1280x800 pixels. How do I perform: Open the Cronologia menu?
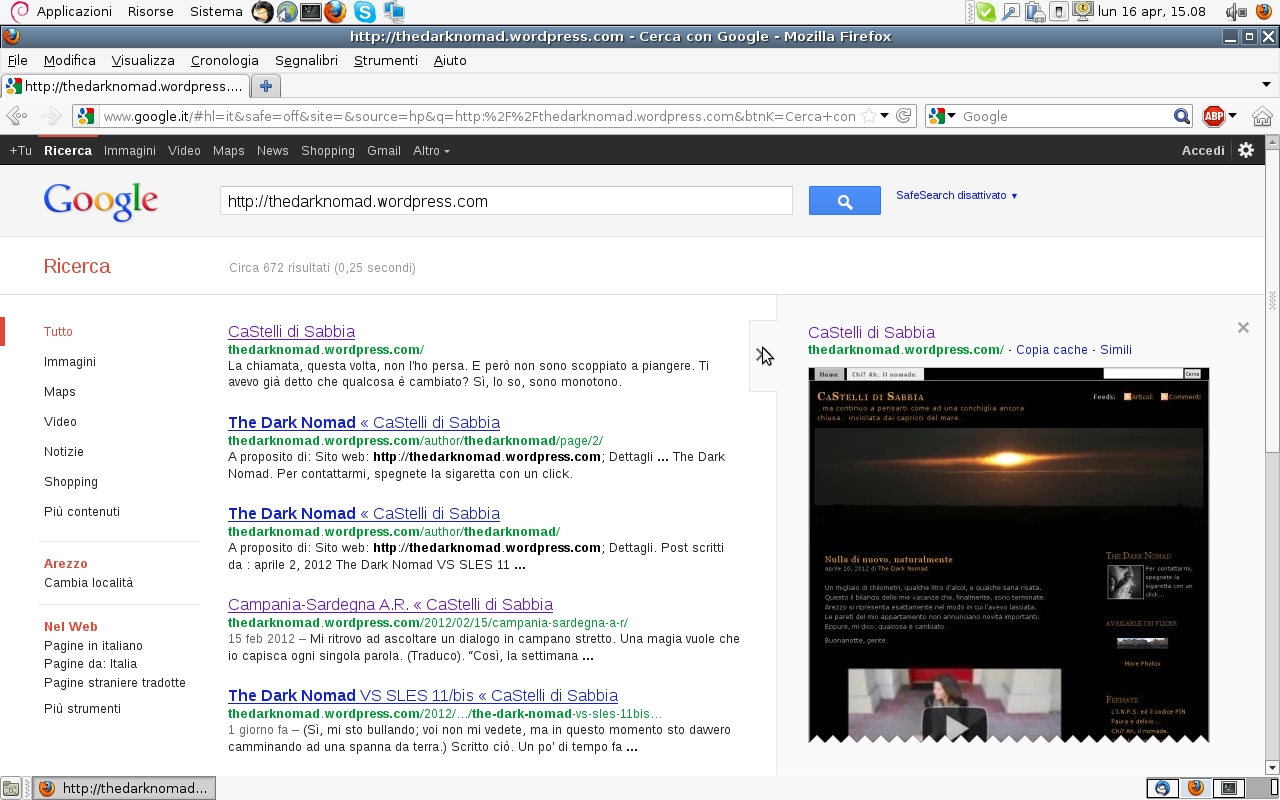click(225, 60)
